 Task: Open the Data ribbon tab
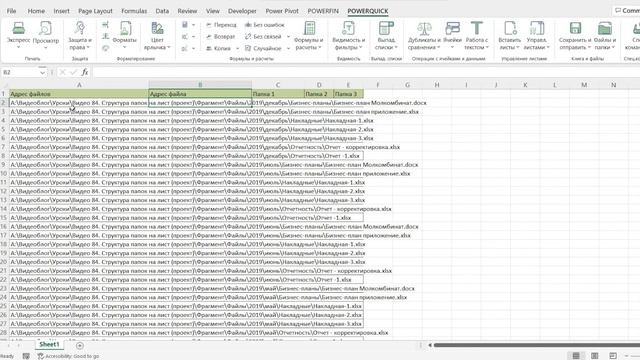pyautogui.click(x=162, y=11)
